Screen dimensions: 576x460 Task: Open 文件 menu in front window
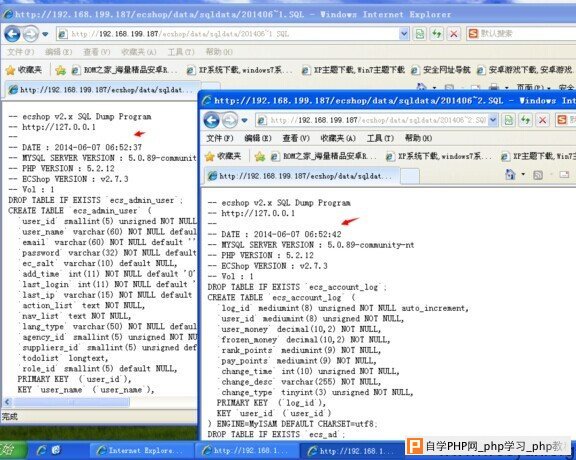220,138
